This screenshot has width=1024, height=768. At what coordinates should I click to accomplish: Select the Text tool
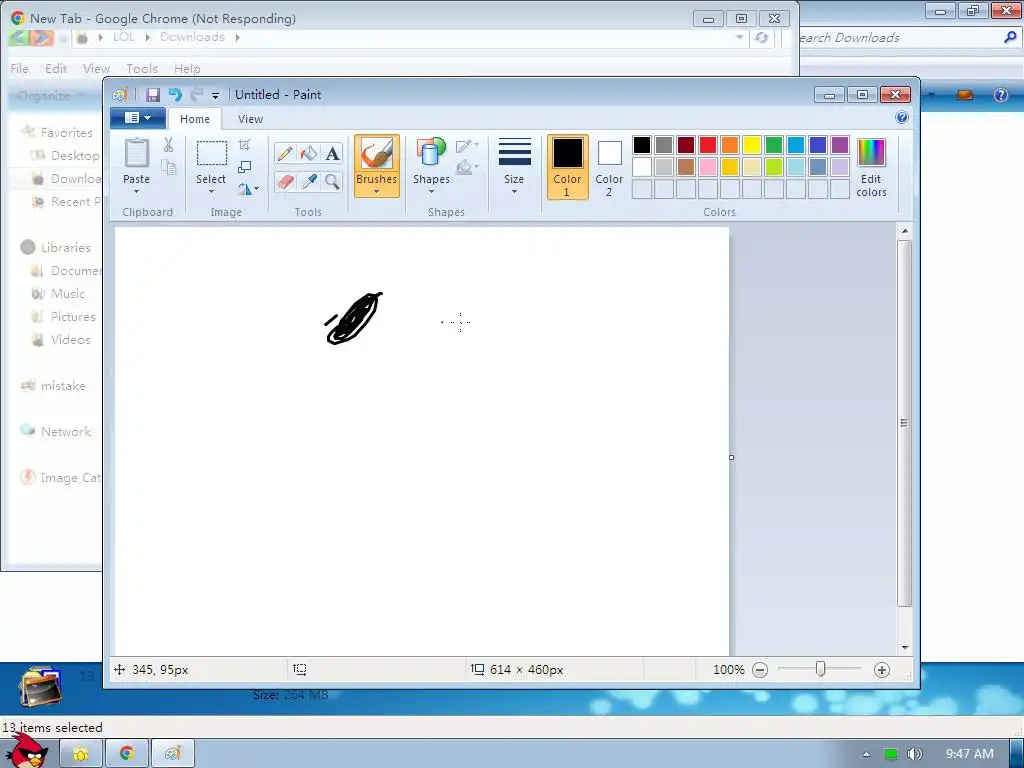point(332,153)
